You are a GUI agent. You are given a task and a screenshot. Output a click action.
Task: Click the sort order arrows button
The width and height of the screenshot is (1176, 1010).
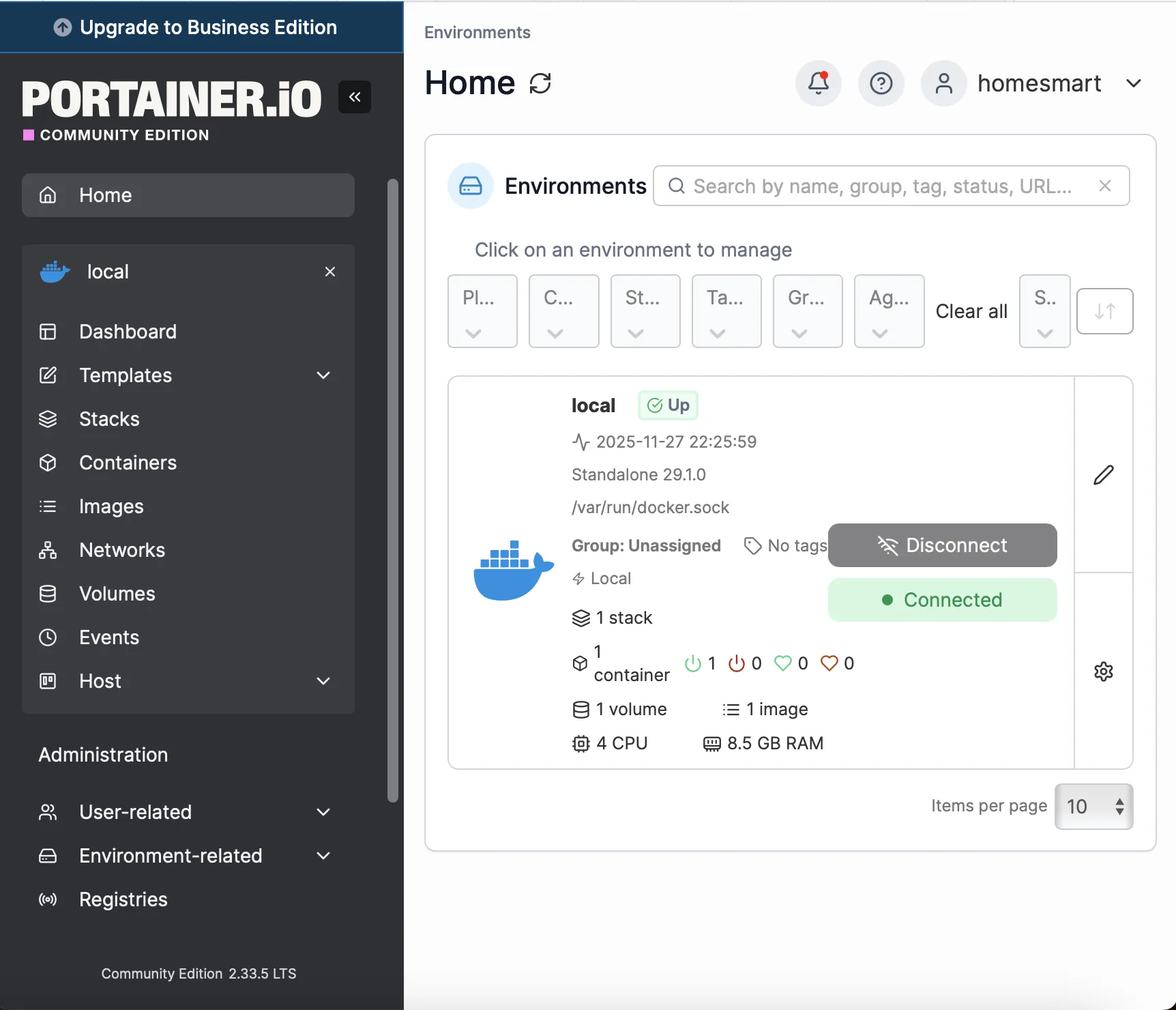tap(1105, 311)
